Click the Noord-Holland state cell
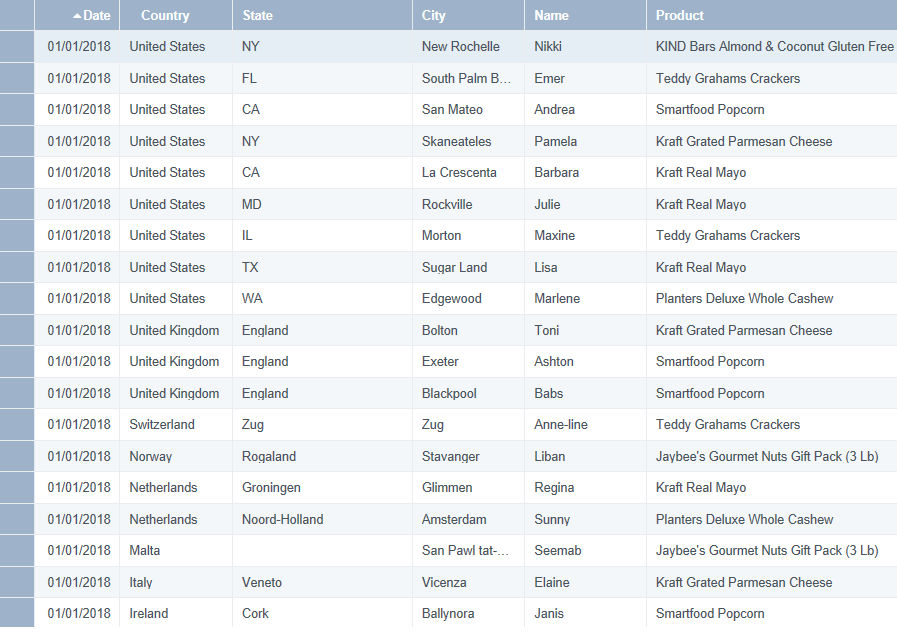897x634 pixels. [x=323, y=519]
